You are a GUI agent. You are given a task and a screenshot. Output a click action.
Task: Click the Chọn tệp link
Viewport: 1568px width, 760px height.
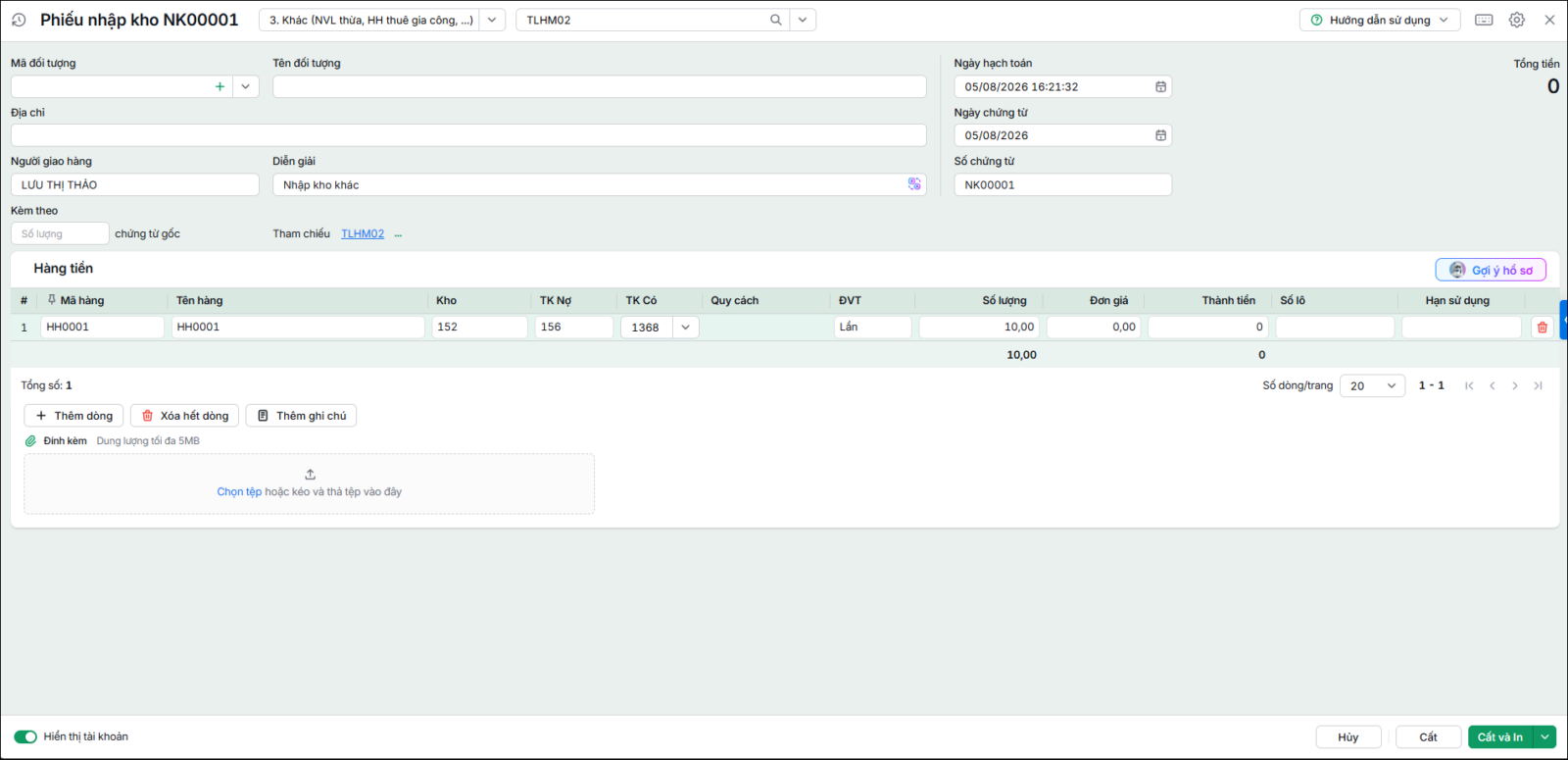click(239, 492)
